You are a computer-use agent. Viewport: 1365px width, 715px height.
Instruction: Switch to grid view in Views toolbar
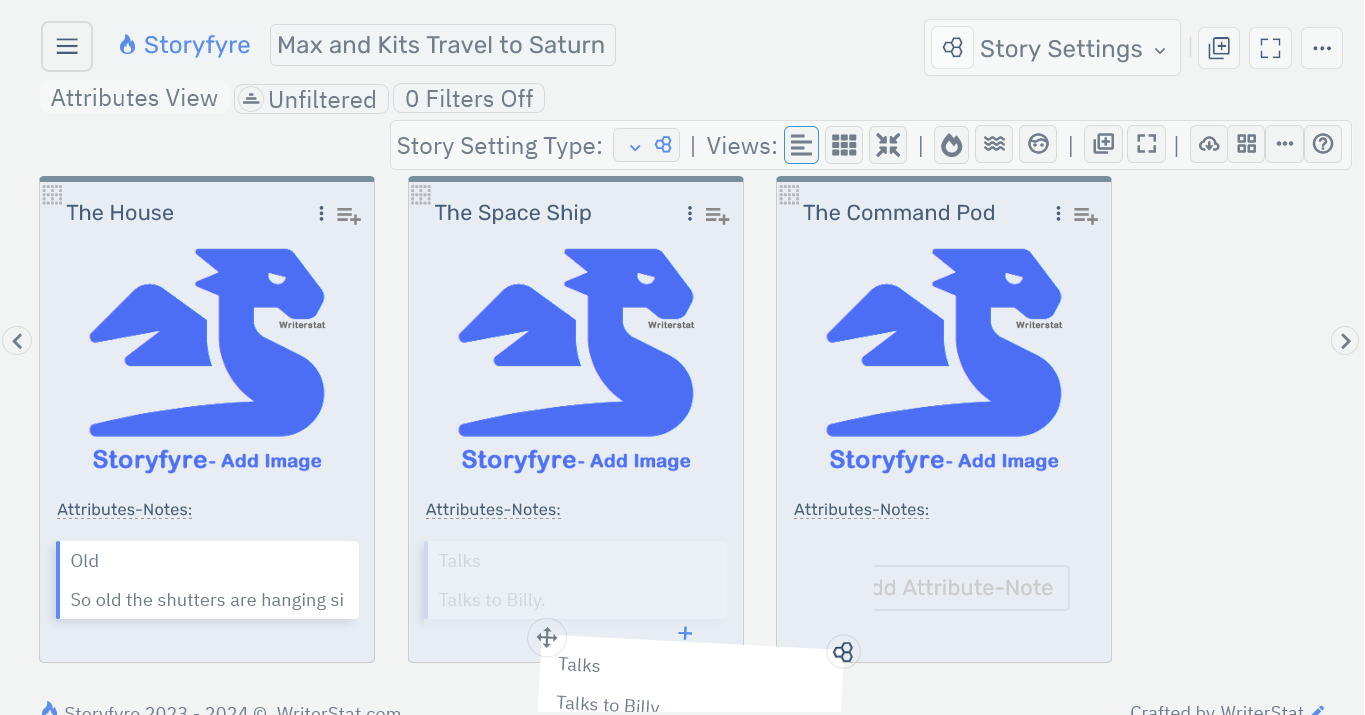click(x=843, y=144)
